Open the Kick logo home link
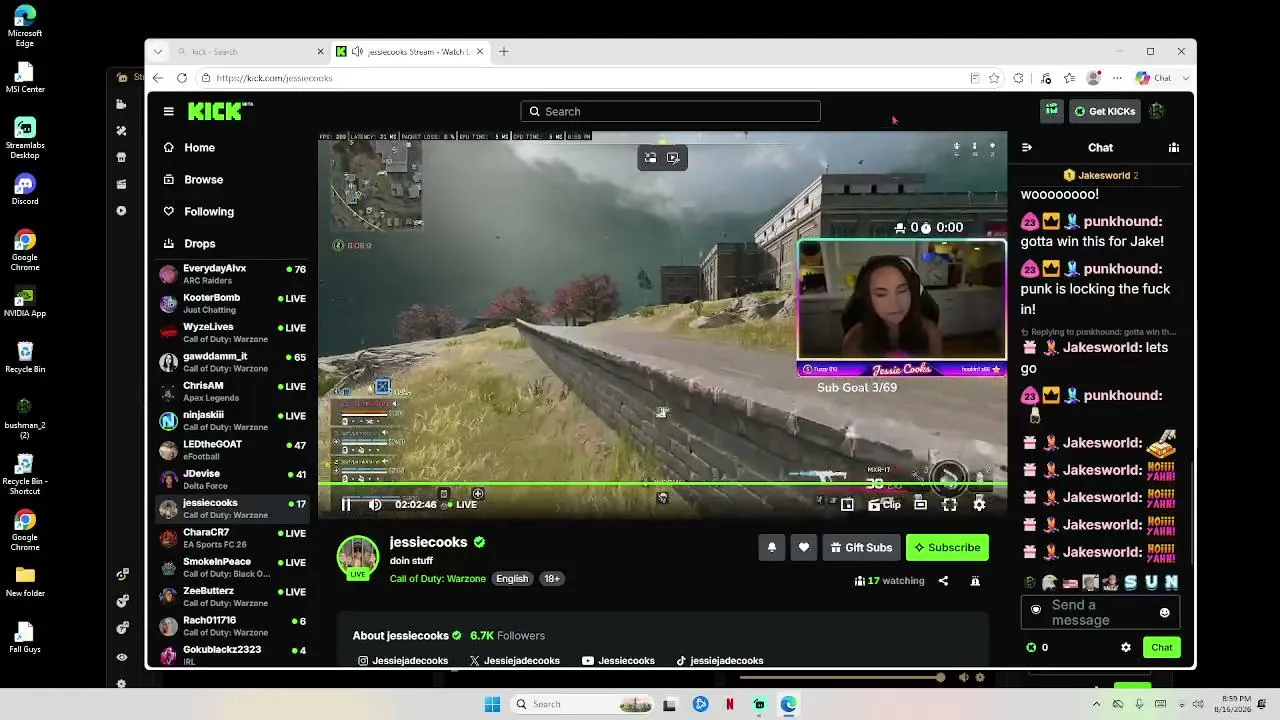This screenshot has height=720, width=1280. coord(220,111)
